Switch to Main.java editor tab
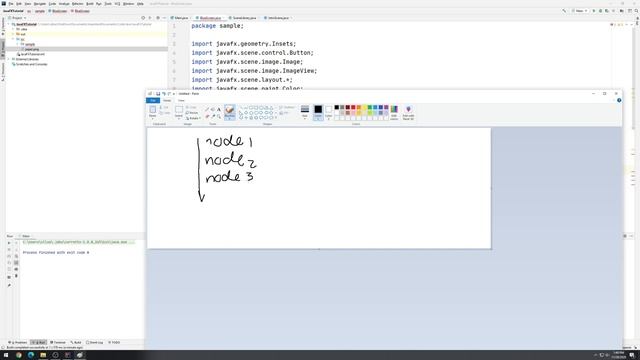The height and width of the screenshot is (360, 640). 180,18
